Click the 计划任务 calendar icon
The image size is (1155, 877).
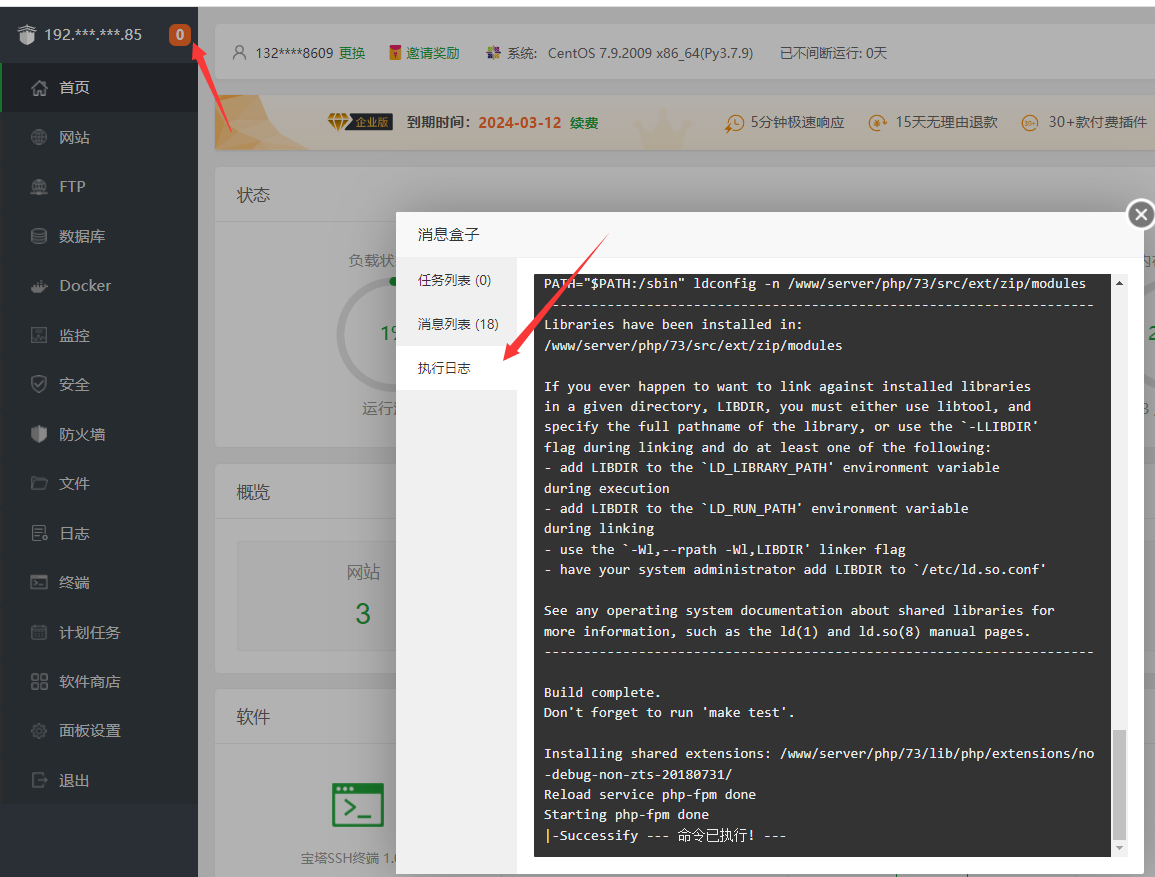[x=39, y=632]
